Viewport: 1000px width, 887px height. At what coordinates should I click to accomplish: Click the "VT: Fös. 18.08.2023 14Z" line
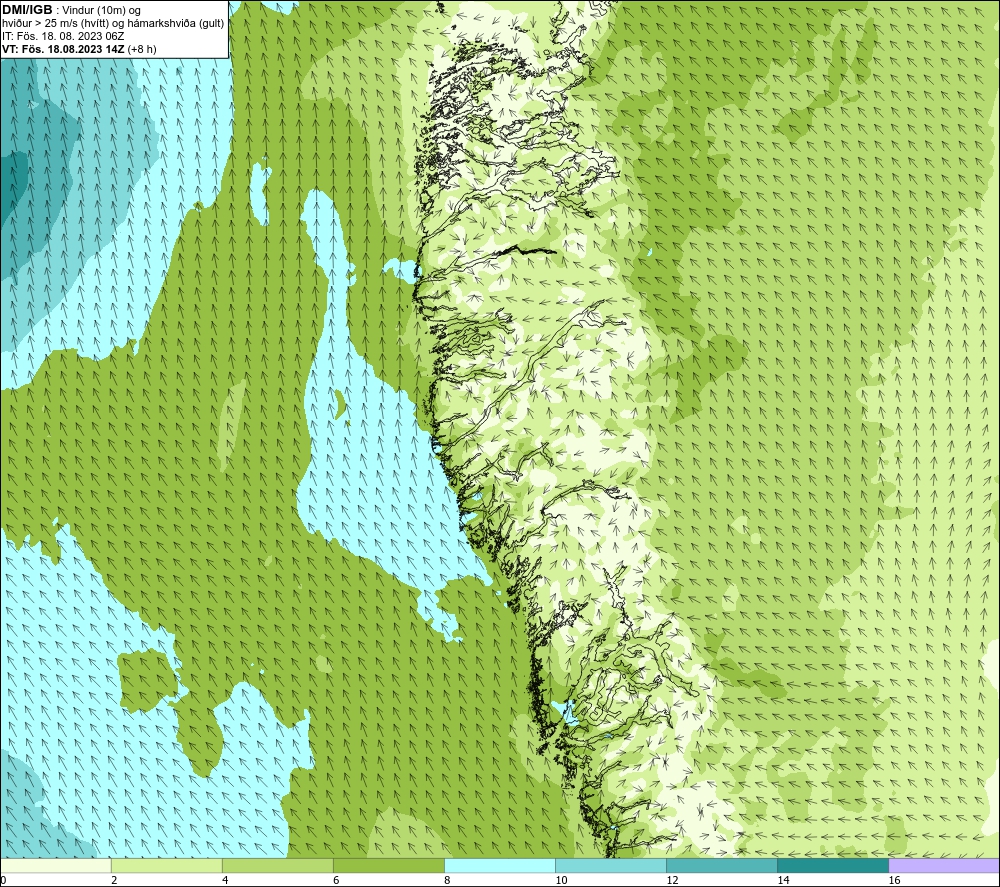(63, 49)
